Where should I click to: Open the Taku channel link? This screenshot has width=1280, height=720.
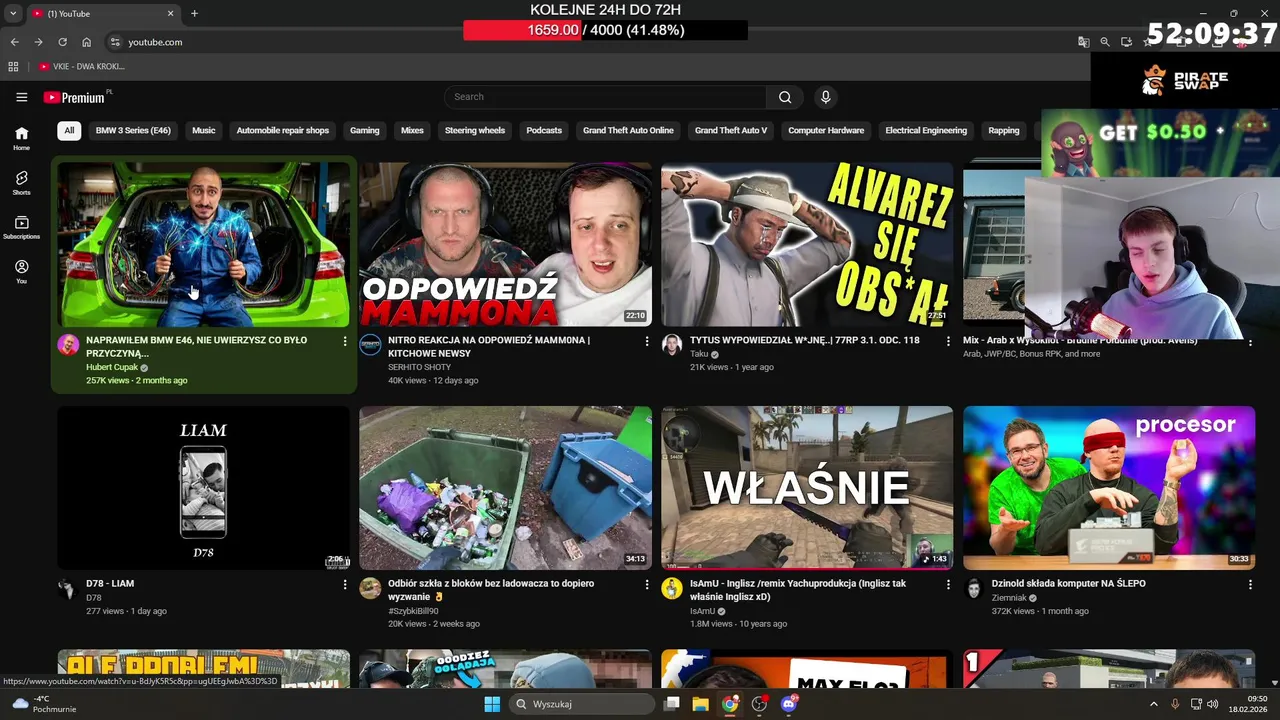699,354
